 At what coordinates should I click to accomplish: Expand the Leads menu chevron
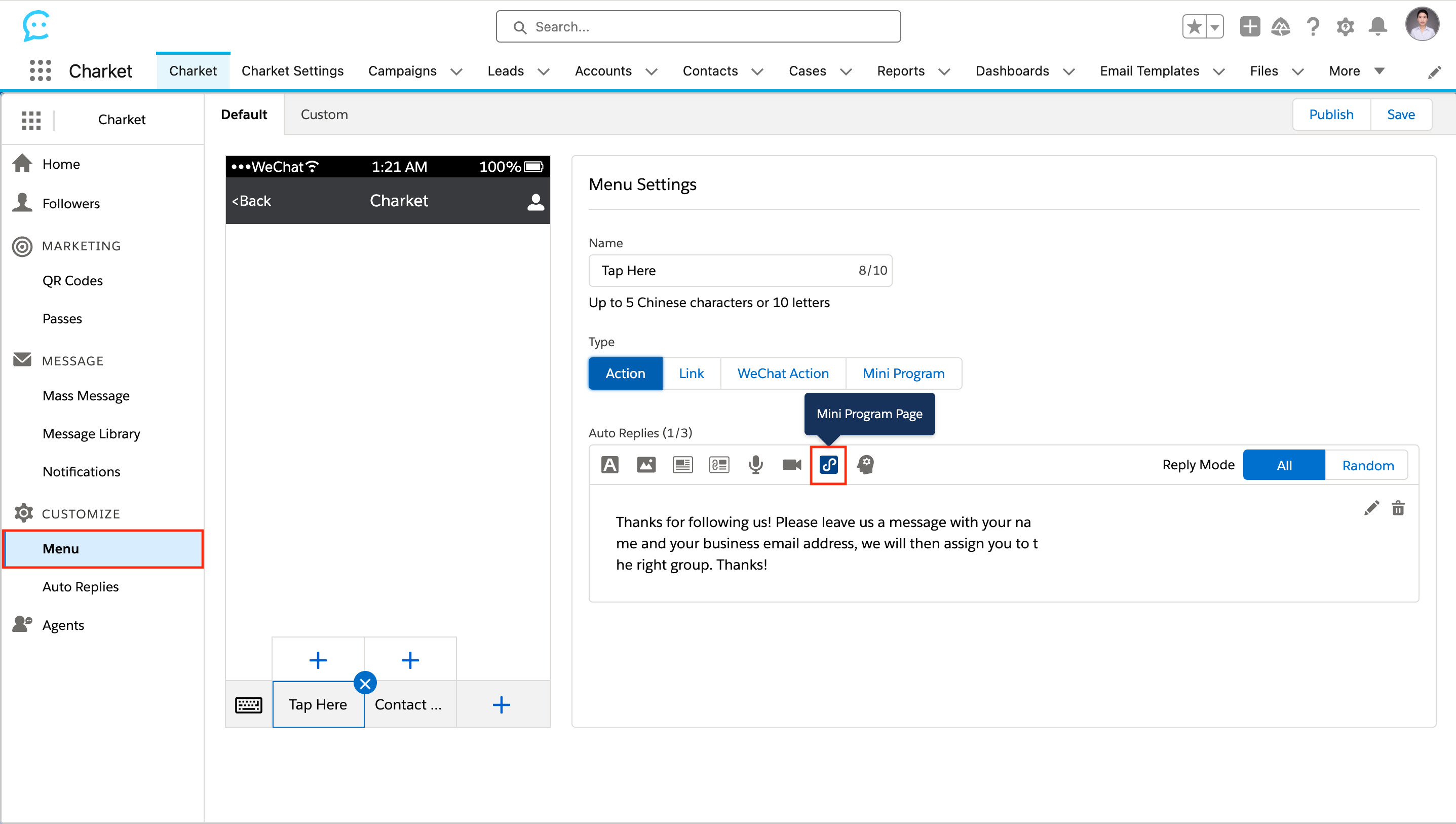[x=544, y=71]
